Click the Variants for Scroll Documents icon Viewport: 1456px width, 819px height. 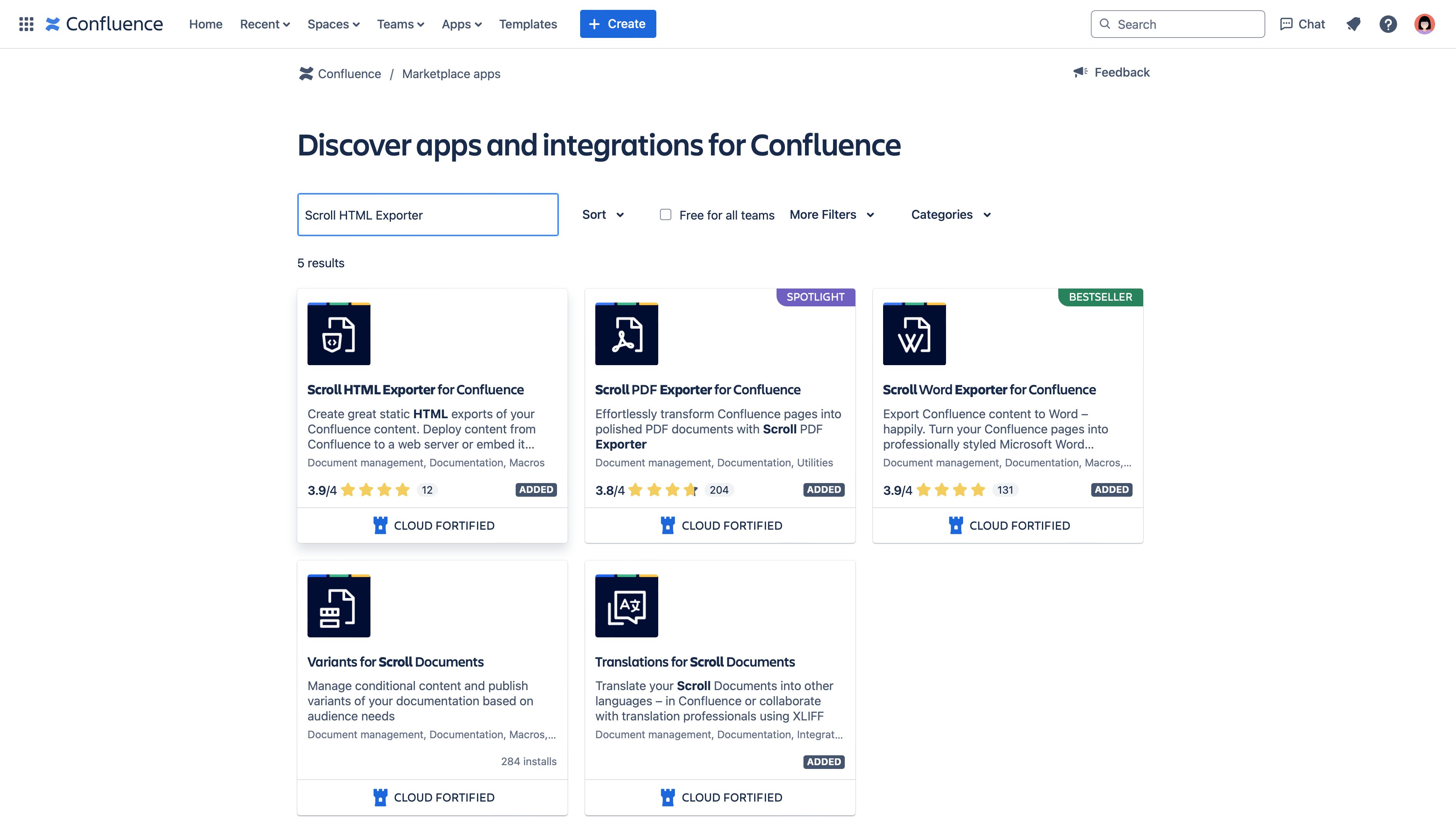tap(339, 606)
